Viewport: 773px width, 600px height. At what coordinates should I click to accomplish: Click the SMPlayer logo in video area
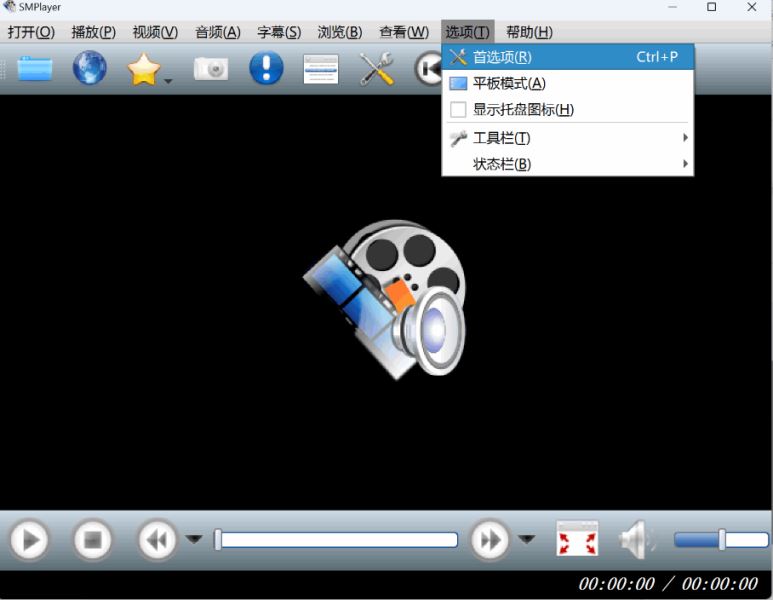[385, 300]
